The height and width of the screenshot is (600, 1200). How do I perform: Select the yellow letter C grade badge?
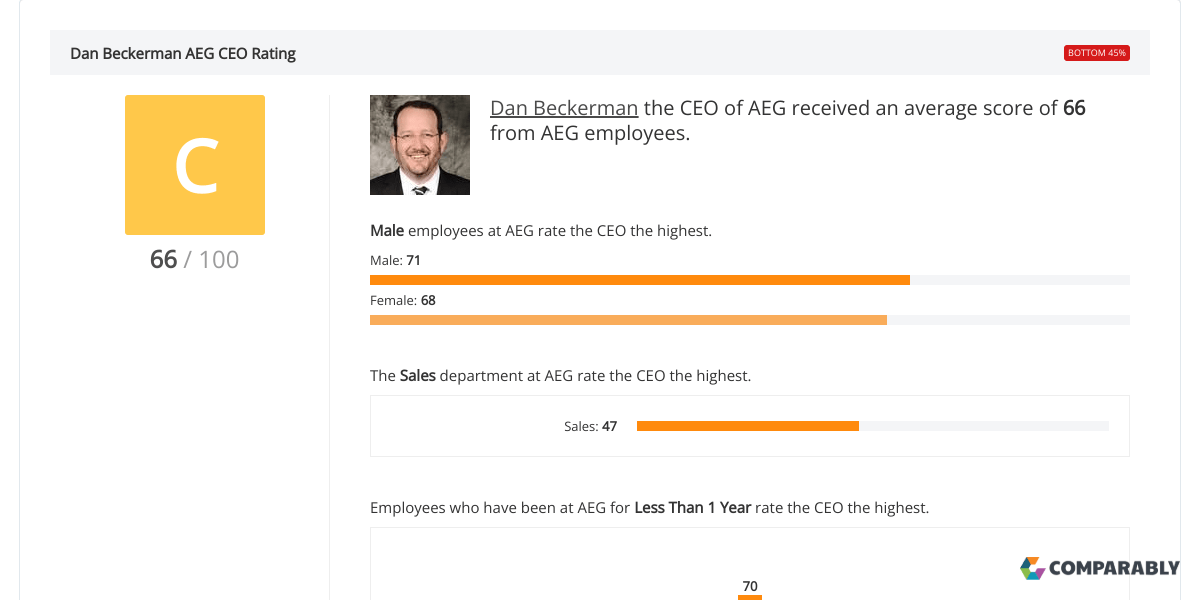point(195,165)
